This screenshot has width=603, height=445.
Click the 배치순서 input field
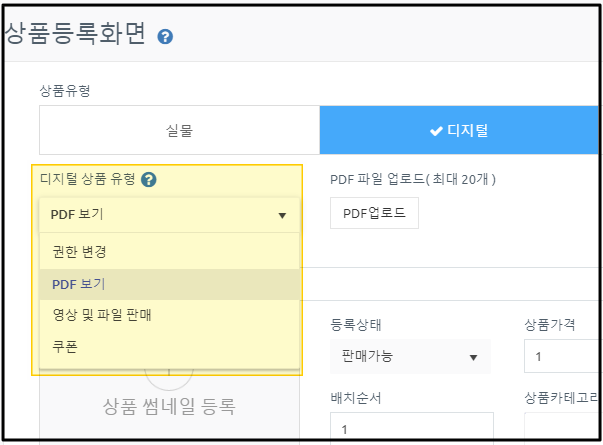411,429
